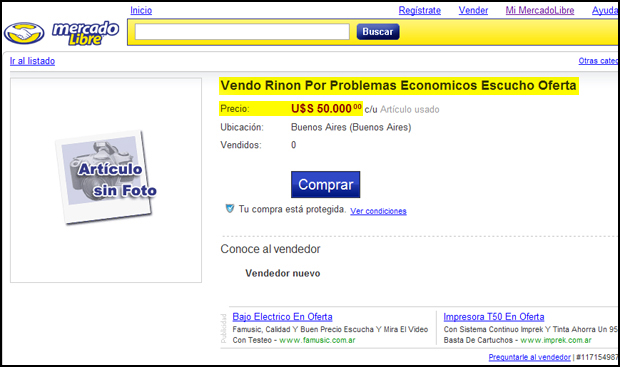Click the 'Conoce al vendedor' heading

(270, 249)
